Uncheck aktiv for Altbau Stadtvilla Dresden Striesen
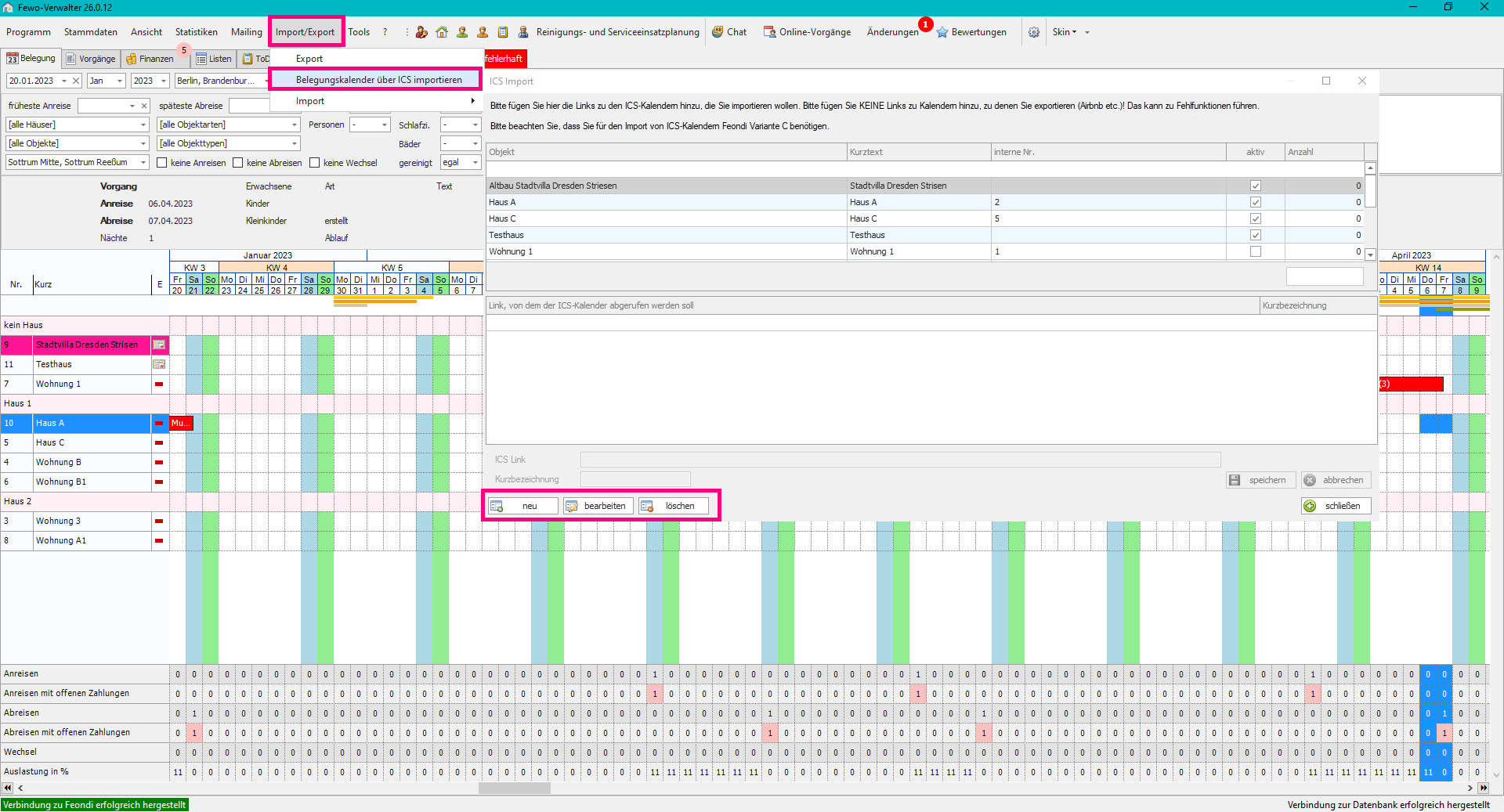 [x=1256, y=186]
